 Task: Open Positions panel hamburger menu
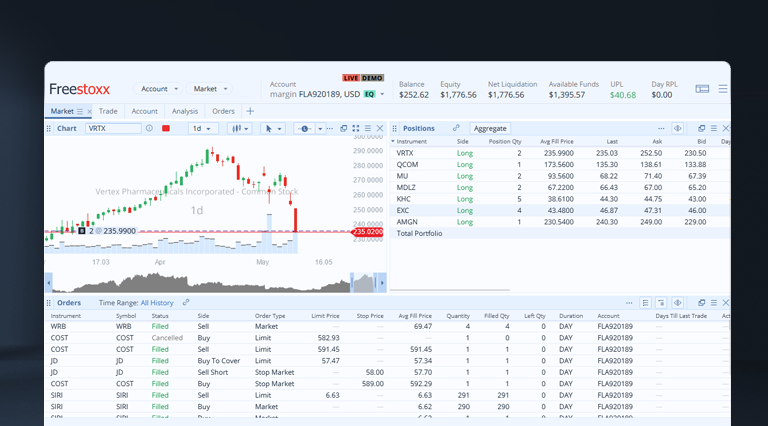click(x=714, y=128)
